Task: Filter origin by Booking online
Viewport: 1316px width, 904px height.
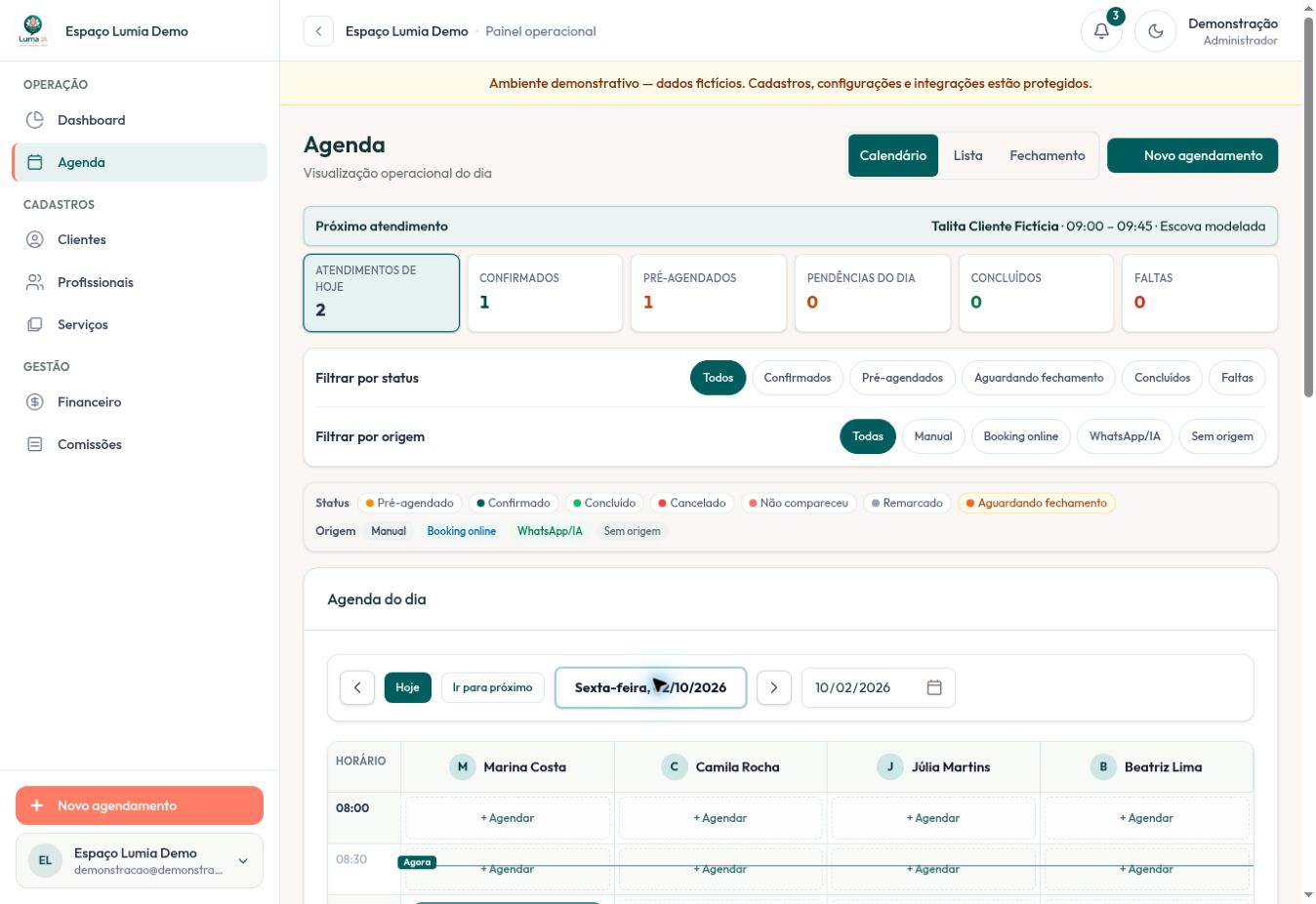Action: pyautogui.click(x=1021, y=436)
